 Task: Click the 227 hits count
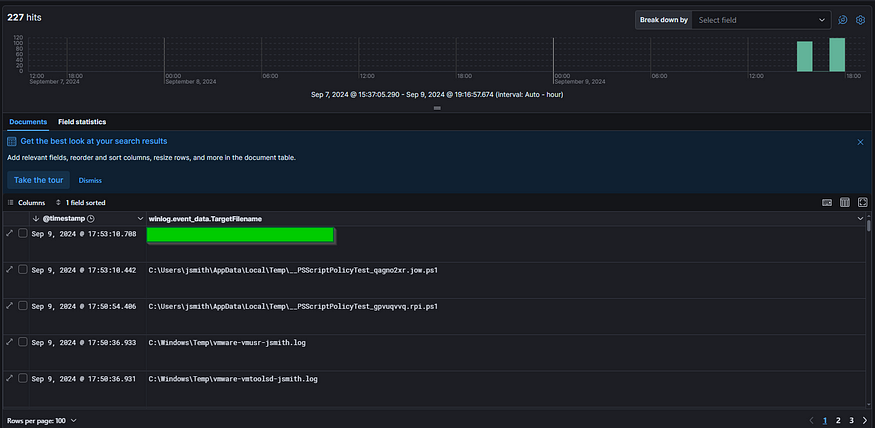pos(24,17)
